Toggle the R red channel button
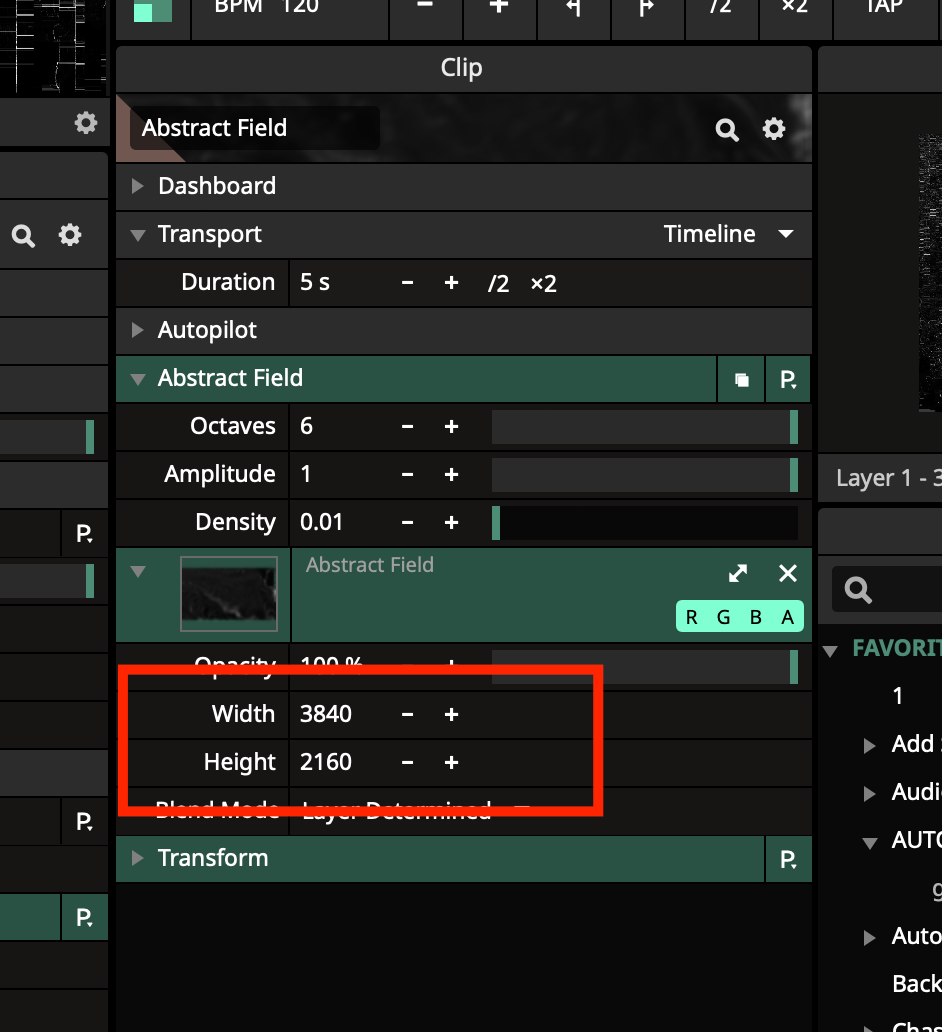 (x=692, y=617)
